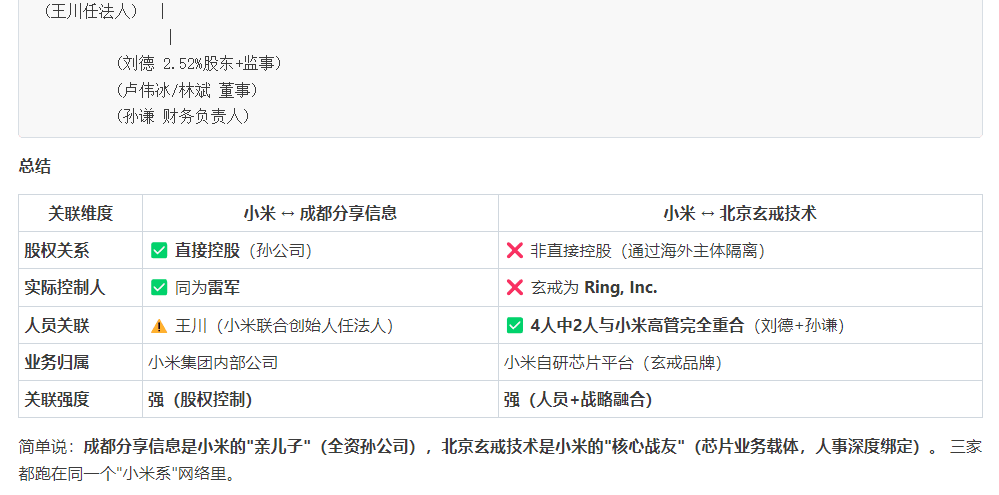Select the 小米 ↔ 北京玄戒技术 column header
The height and width of the screenshot is (495, 999).
740,213
